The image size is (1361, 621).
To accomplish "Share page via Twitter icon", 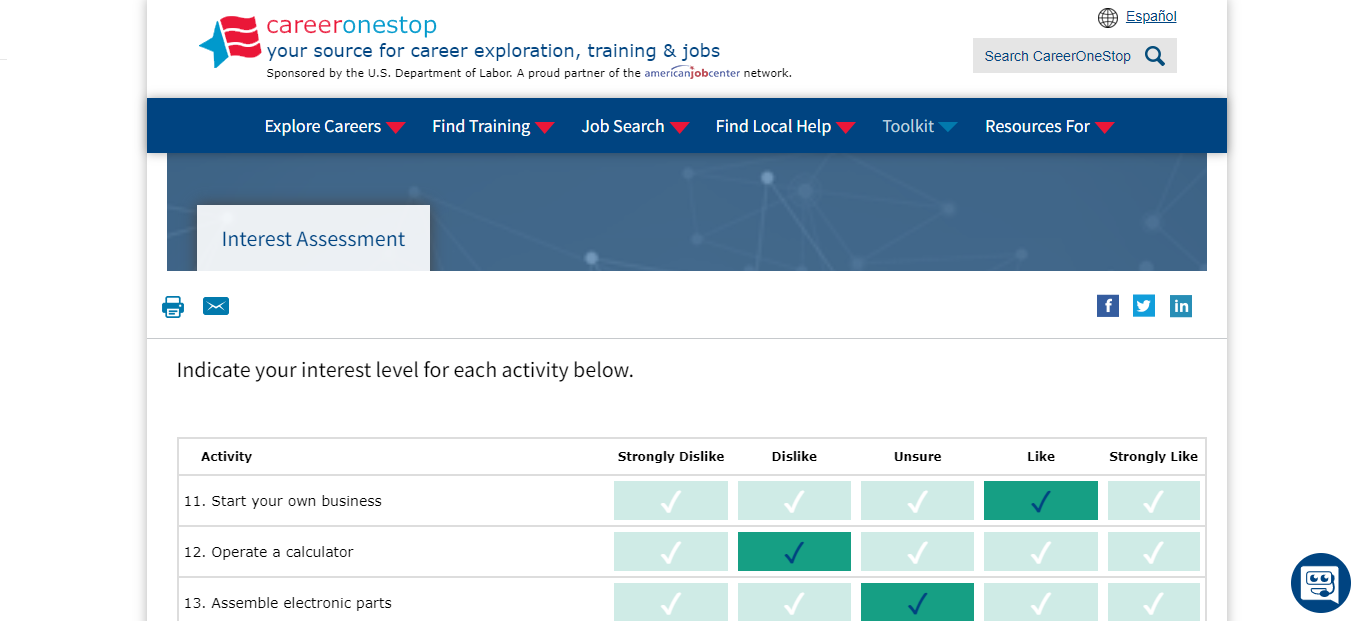I will (1144, 306).
